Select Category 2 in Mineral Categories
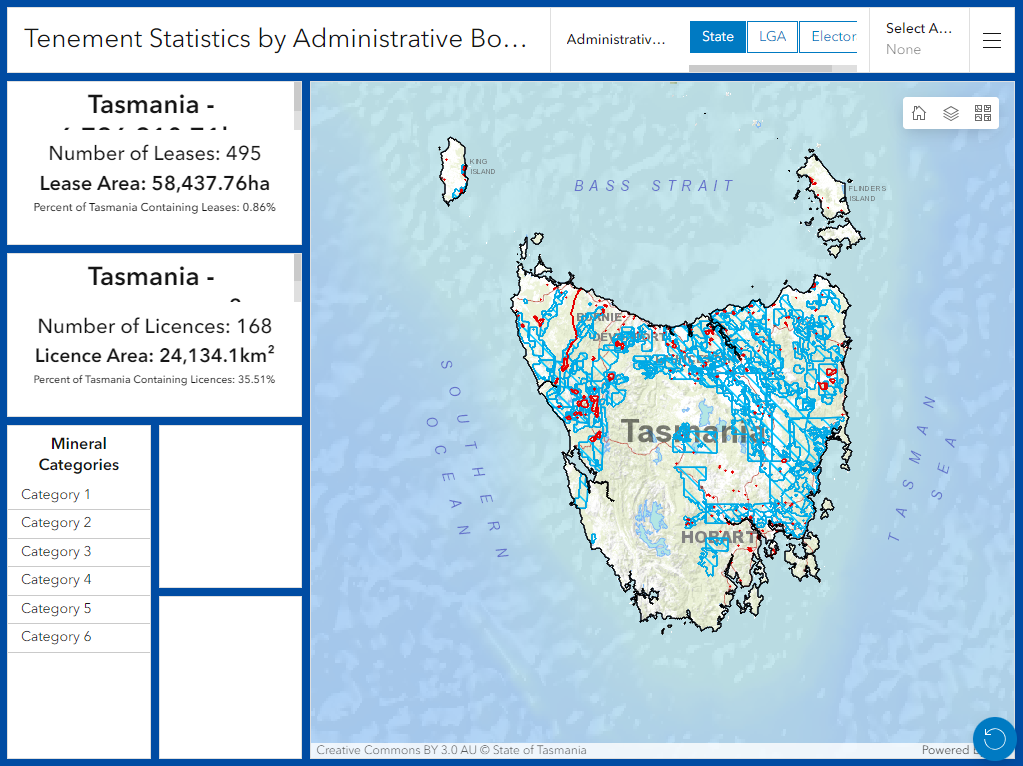 pos(56,523)
